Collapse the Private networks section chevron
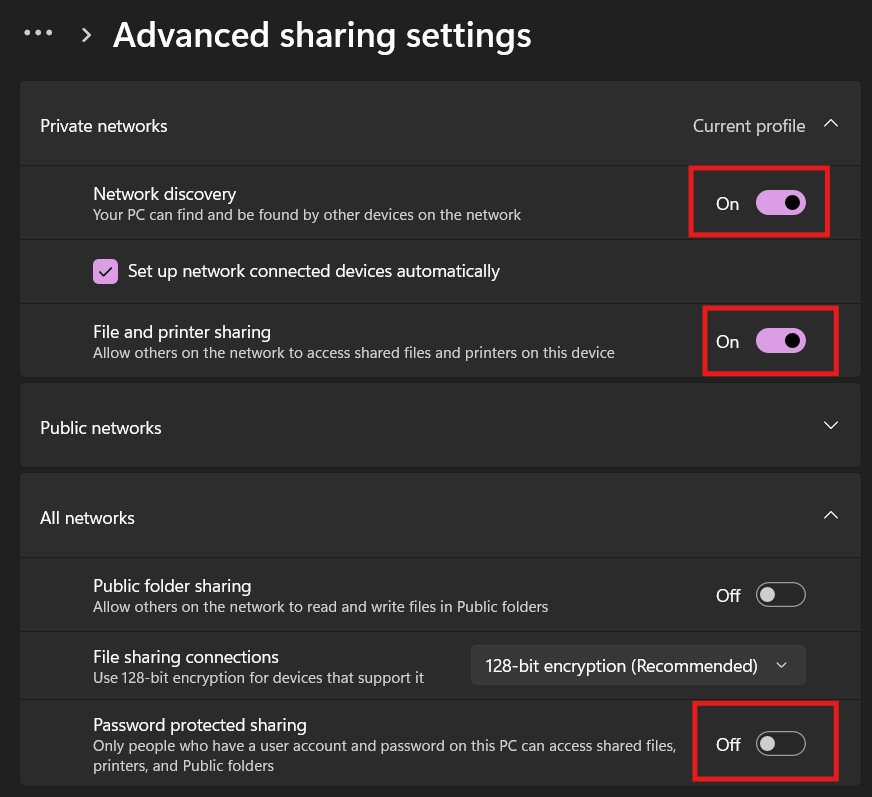Image resolution: width=872 pixels, height=797 pixels. pos(830,124)
